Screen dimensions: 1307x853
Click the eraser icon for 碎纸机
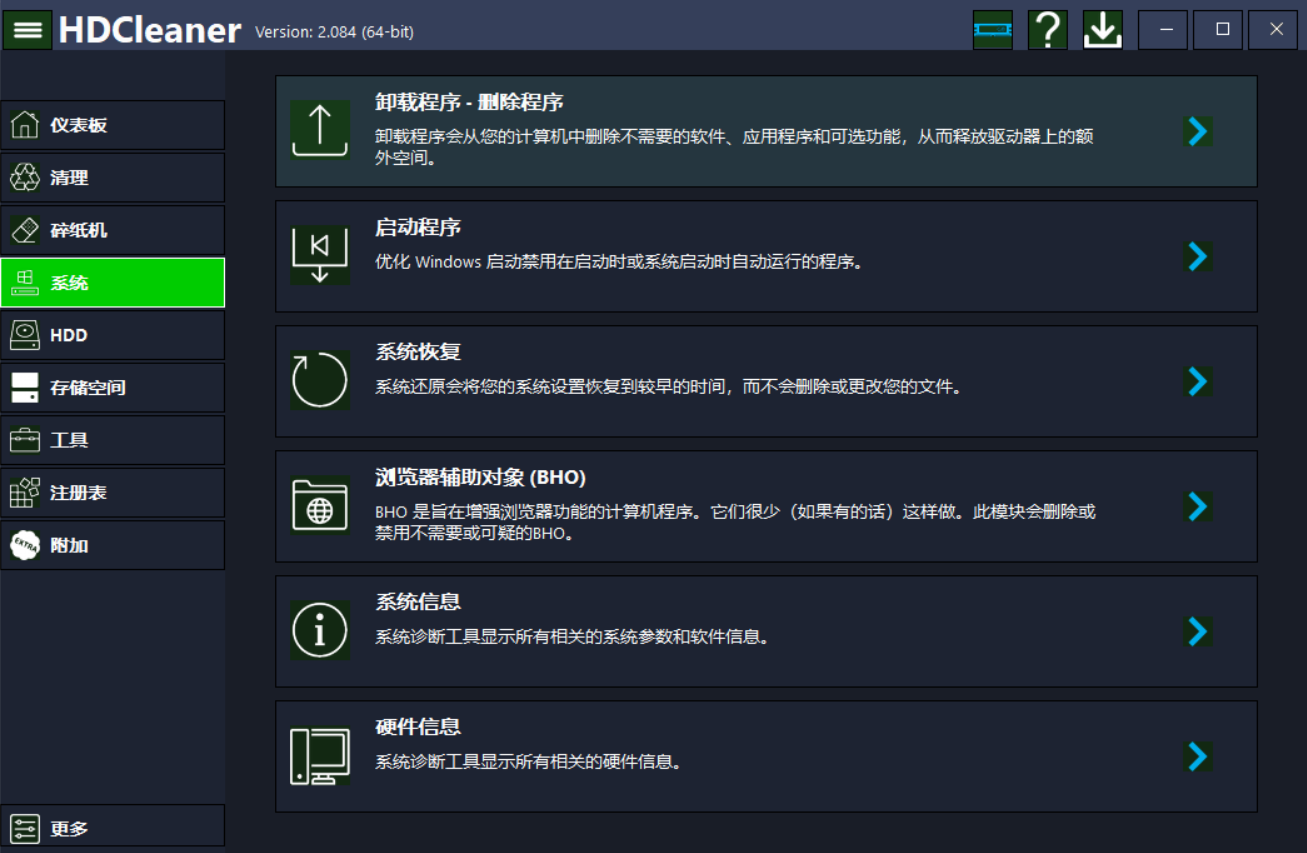click(x=25, y=230)
